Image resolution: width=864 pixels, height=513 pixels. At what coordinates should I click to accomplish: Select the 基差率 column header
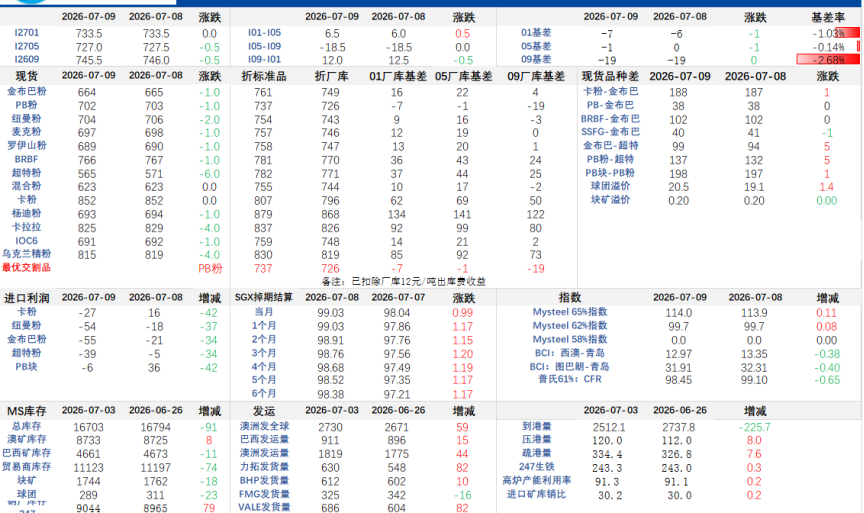828,18
